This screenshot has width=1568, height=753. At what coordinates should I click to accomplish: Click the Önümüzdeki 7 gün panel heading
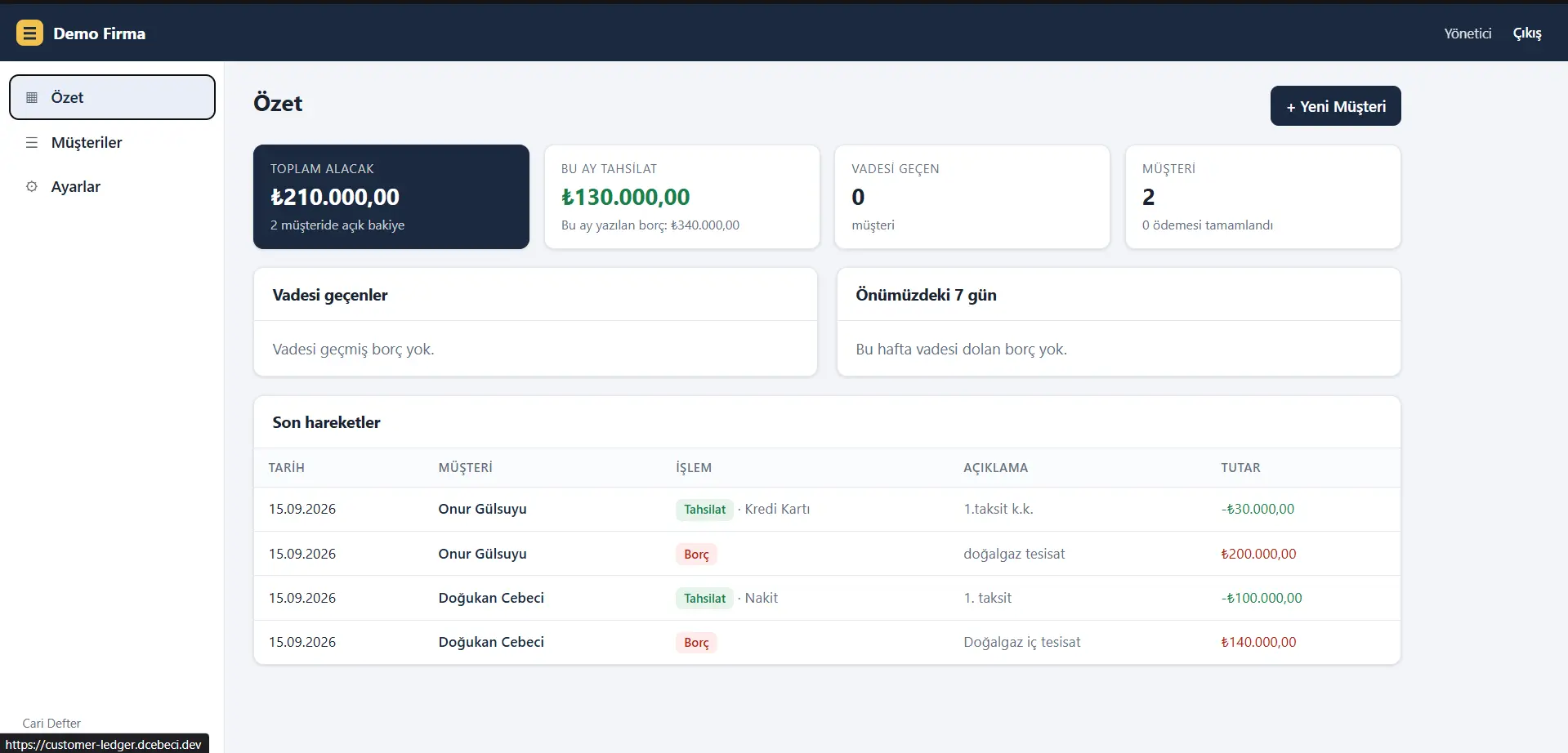tap(926, 295)
